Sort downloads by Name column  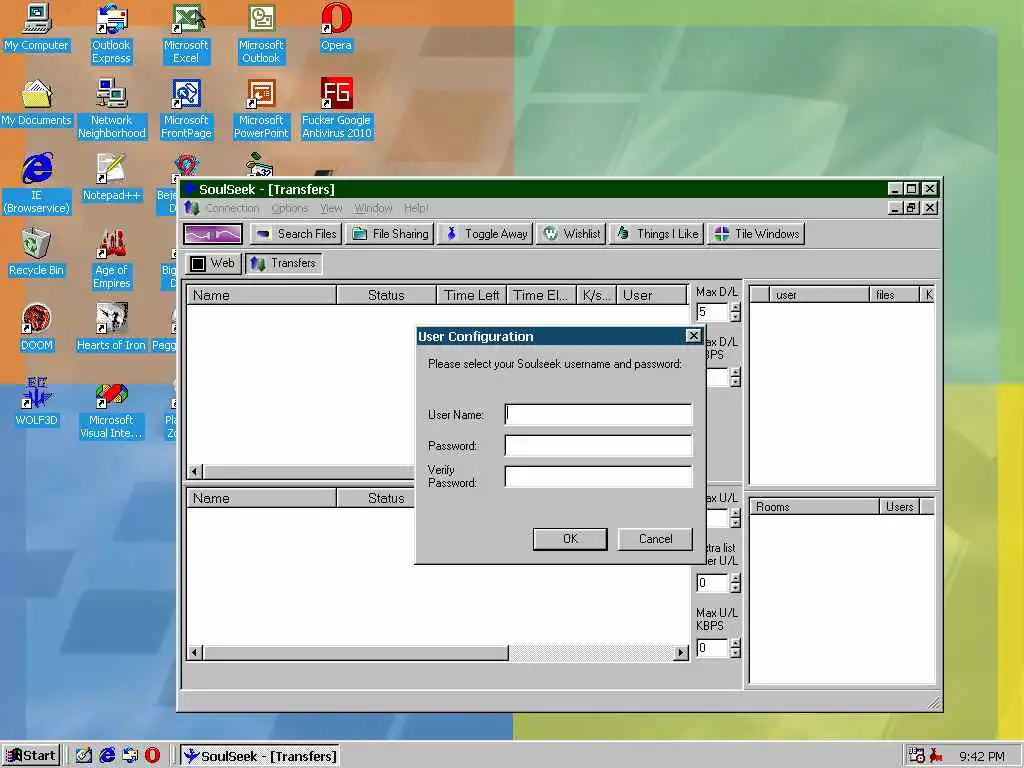262,295
